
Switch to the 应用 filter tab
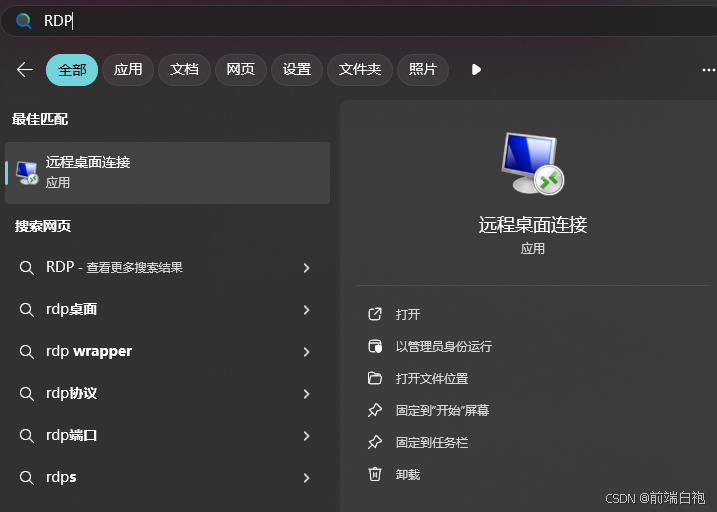tap(128, 70)
